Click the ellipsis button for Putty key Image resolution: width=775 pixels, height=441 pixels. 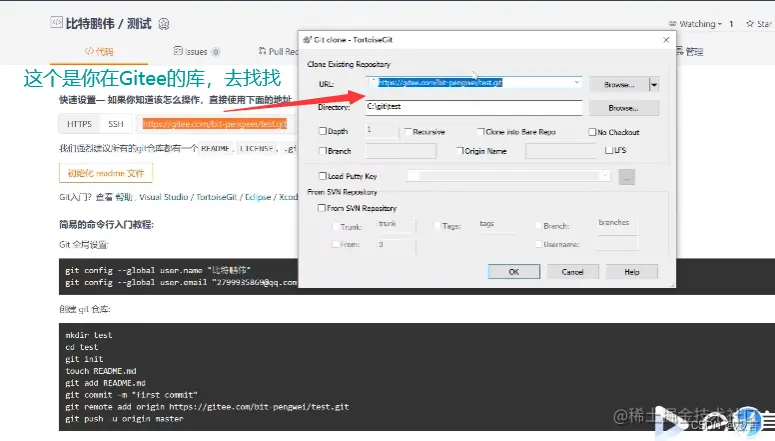coord(627,177)
